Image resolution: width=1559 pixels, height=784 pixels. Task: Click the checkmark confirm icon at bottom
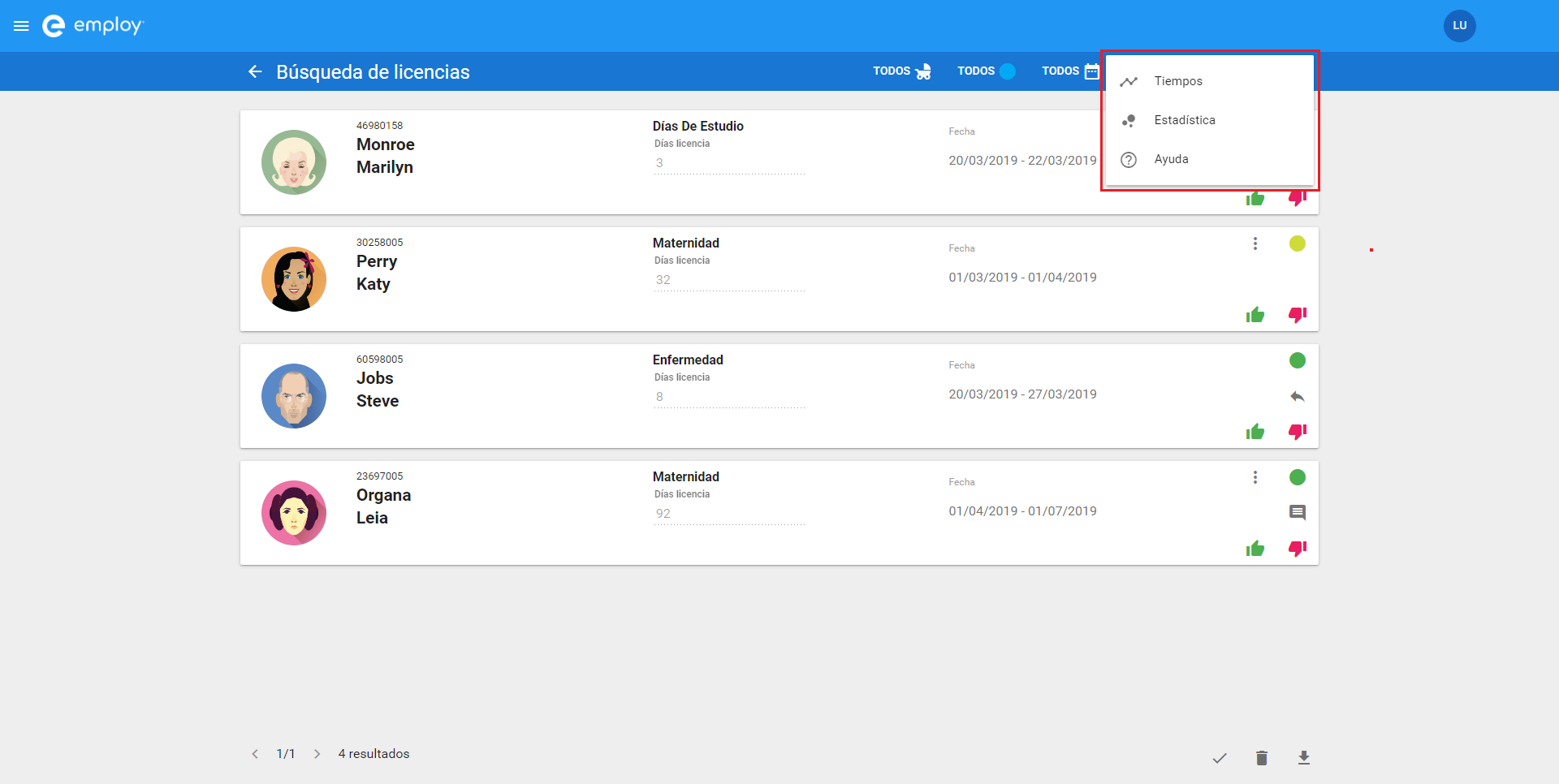tap(1220, 758)
